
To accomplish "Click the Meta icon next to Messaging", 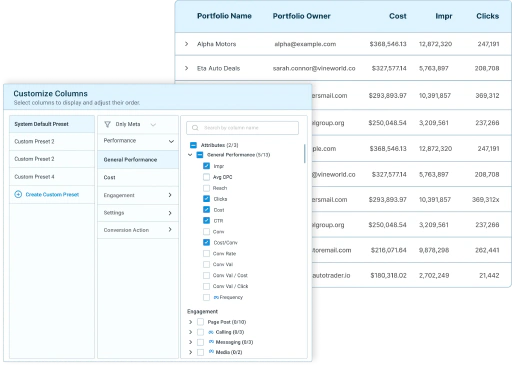I will 211,342.
